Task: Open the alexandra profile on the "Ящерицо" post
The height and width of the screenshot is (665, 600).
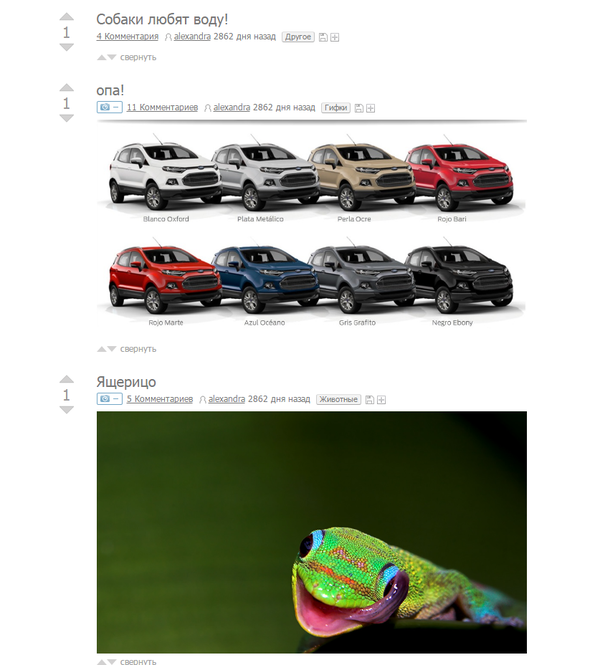Action: [x=226, y=399]
